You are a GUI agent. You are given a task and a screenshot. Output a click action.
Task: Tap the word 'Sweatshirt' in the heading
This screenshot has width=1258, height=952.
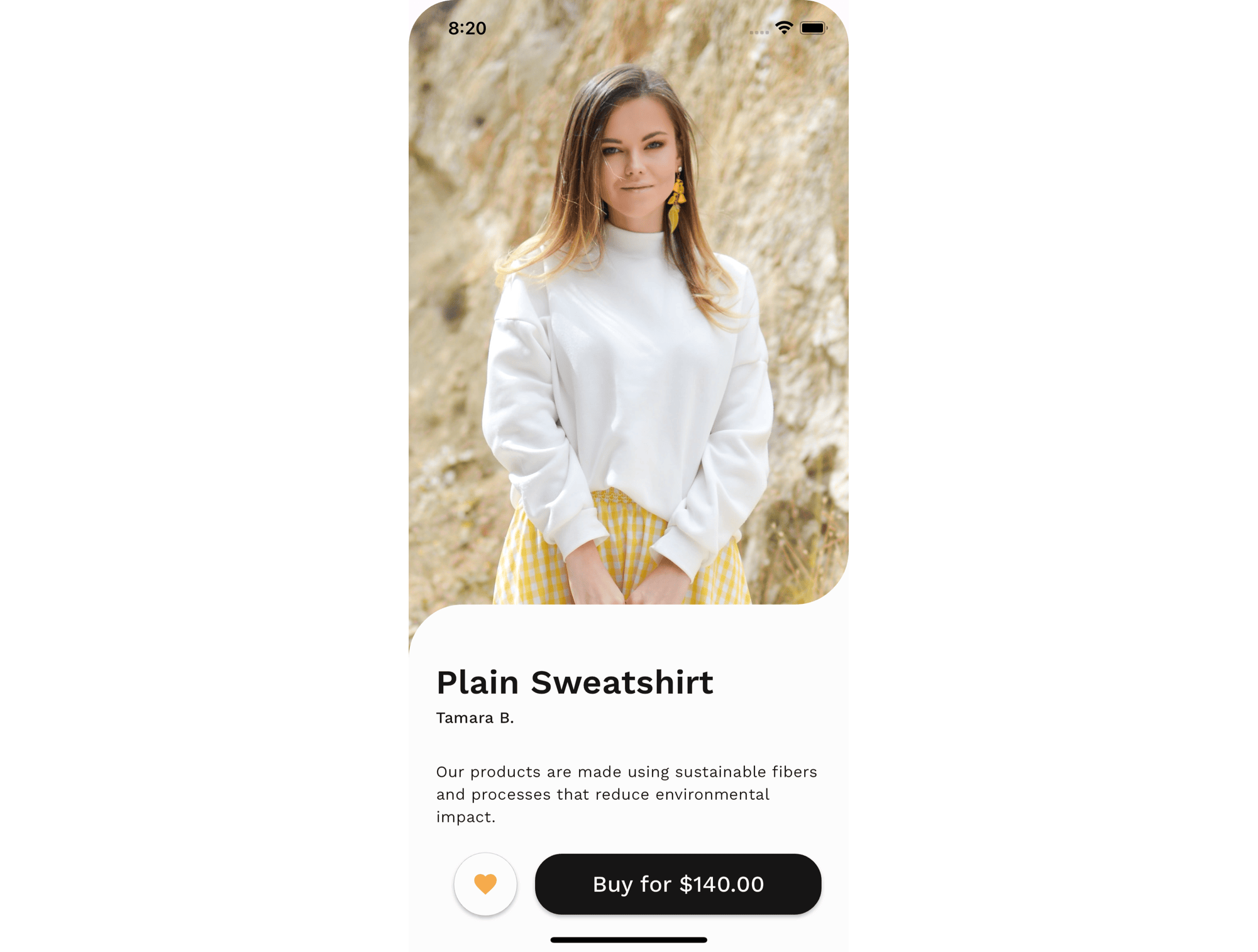coord(622,682)
